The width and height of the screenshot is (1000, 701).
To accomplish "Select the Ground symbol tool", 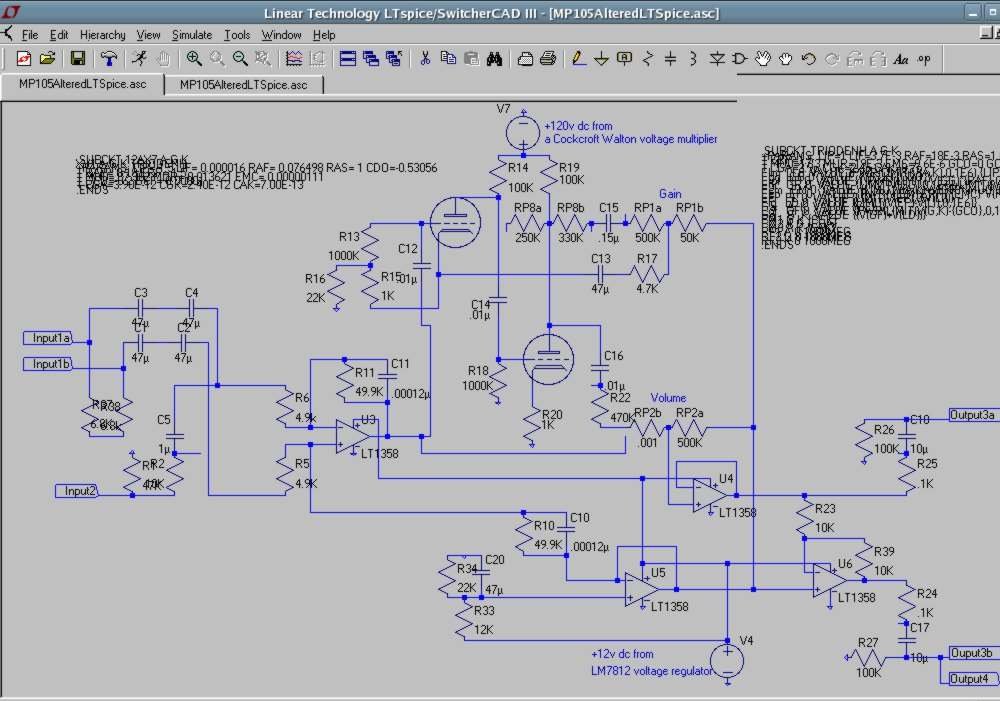I will 601,59.
